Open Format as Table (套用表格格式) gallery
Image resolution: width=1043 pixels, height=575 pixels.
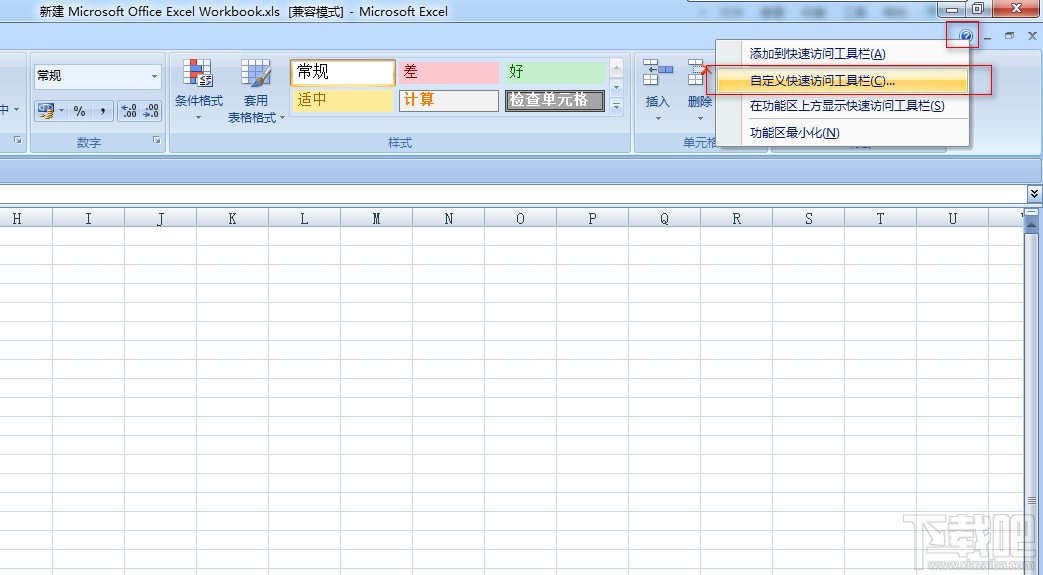point(255,91)
